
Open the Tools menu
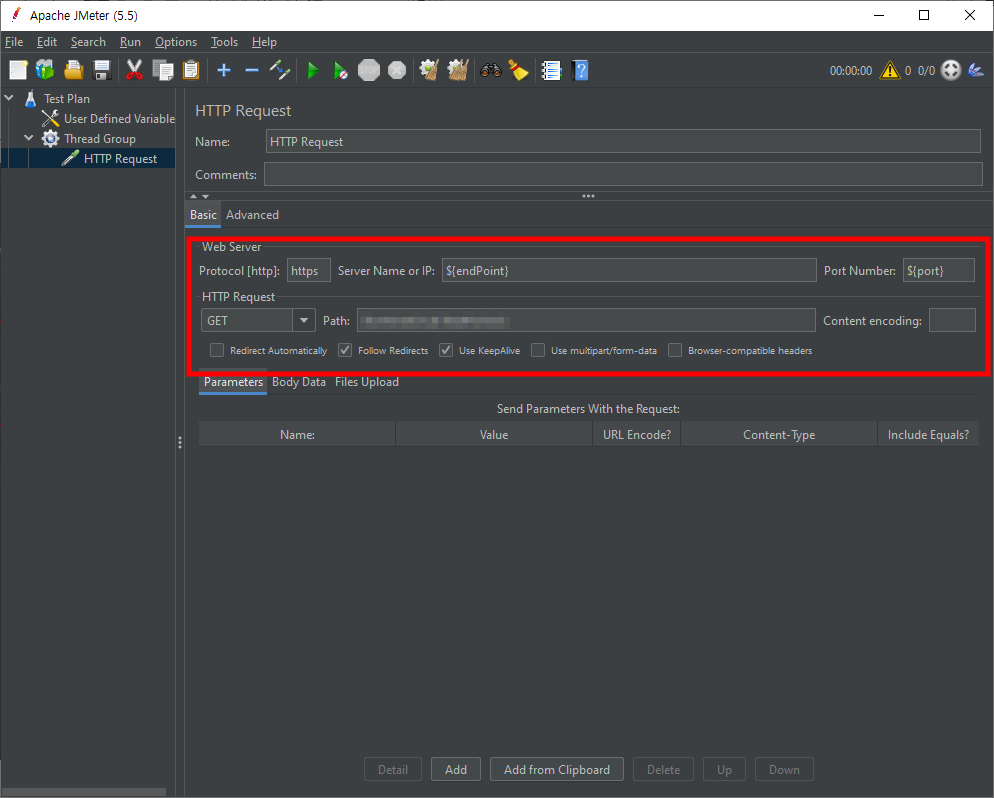point(224,42)
